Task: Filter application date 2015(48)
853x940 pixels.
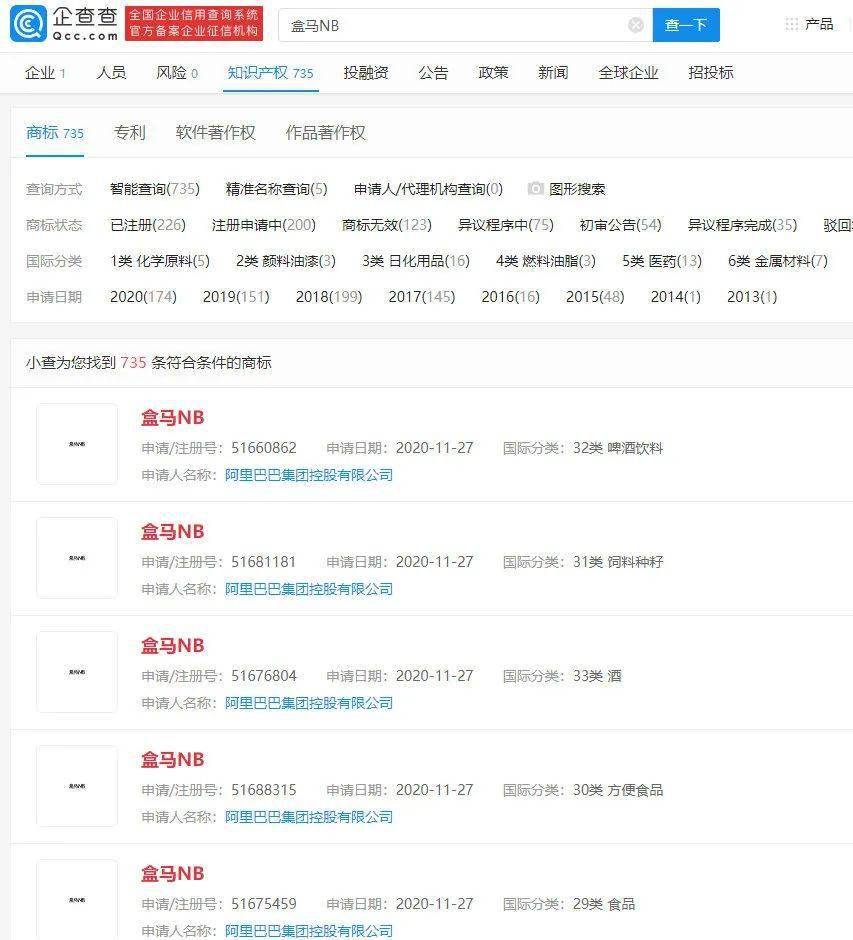Action: 595,297
